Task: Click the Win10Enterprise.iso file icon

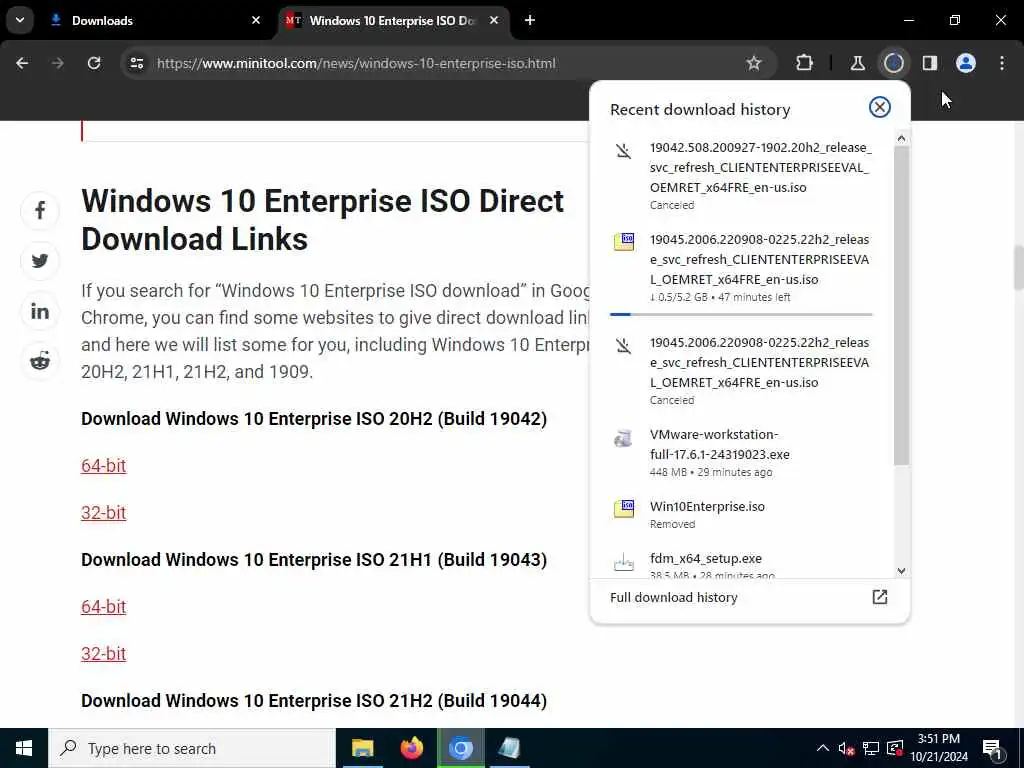Action: (624, 508)
